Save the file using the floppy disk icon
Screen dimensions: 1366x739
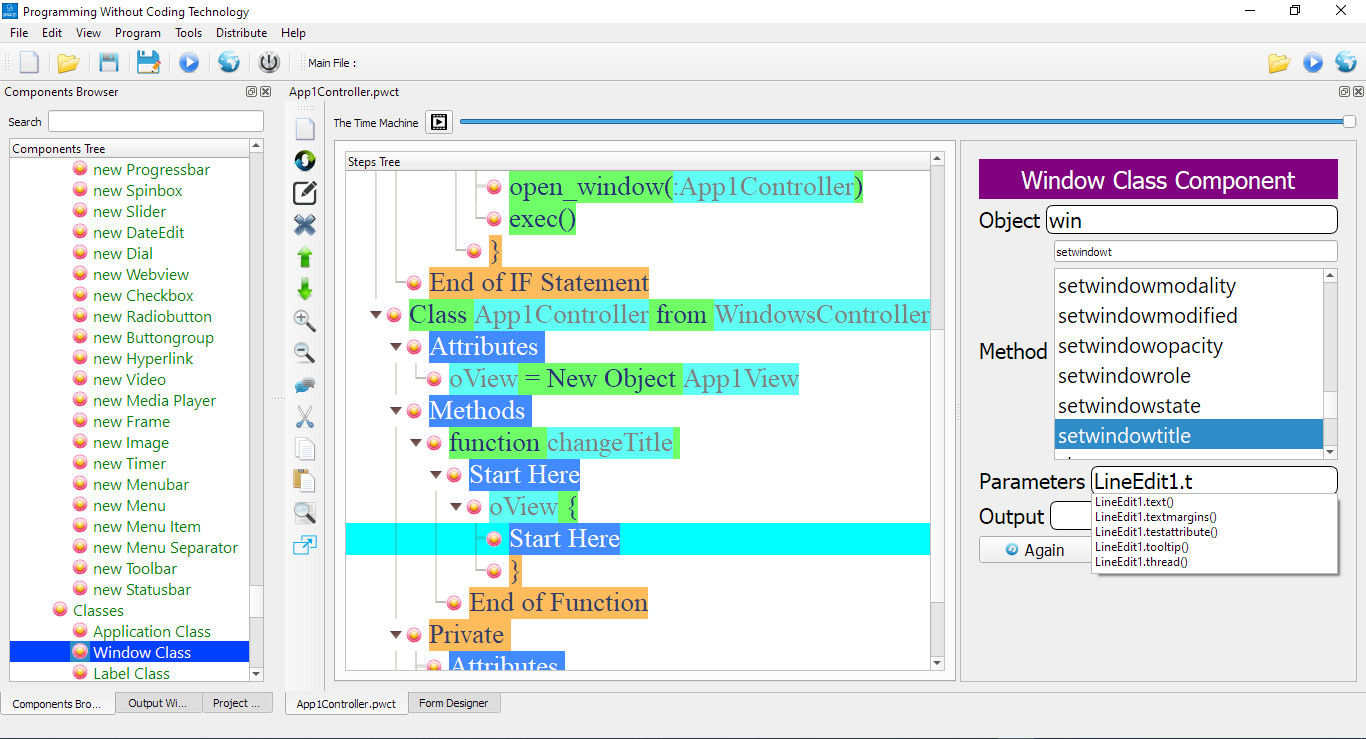(x=108, y=62)
